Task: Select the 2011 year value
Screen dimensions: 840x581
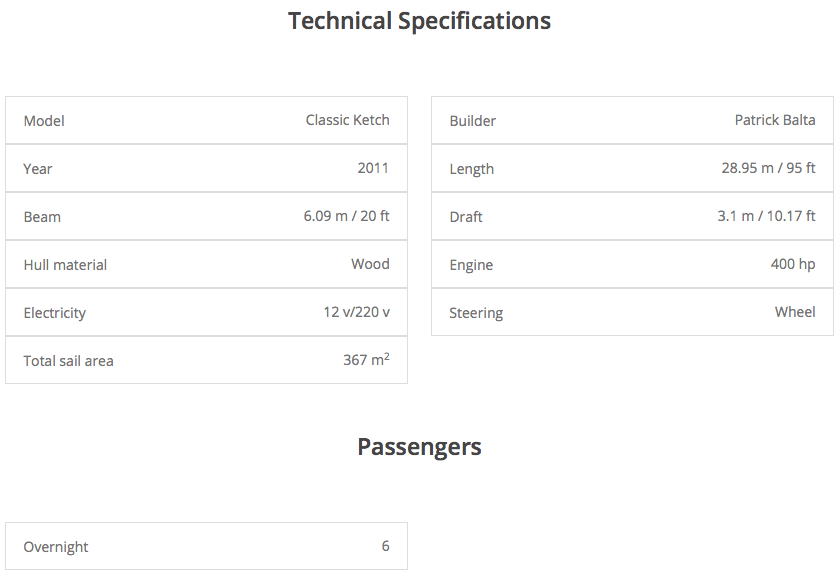Action: point(373,168)
